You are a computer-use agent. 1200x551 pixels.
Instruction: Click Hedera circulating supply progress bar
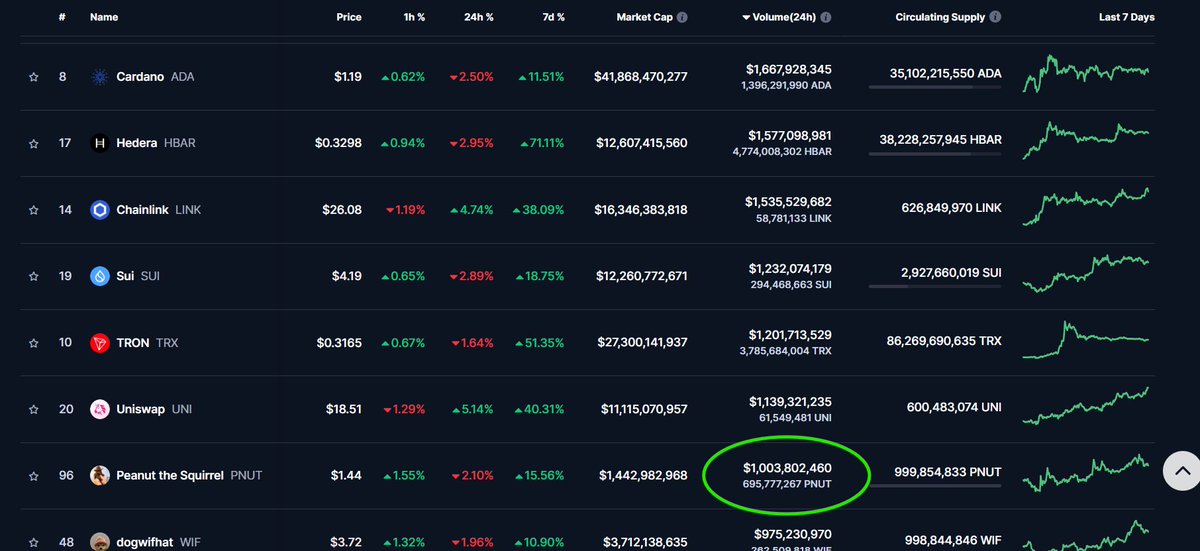click(x=935, y=153)
